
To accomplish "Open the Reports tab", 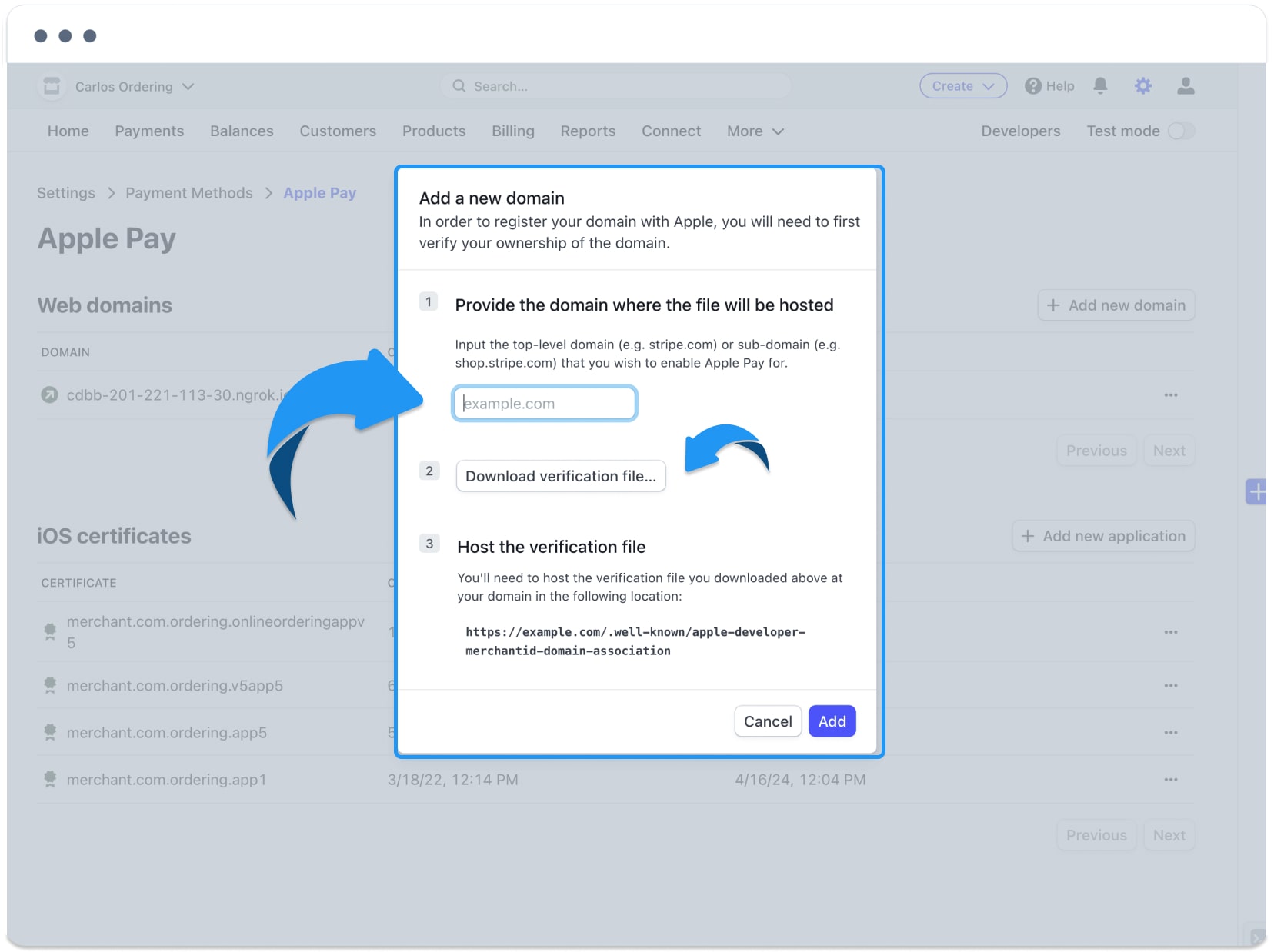I will pyautogui.click(x=588, y=131).
